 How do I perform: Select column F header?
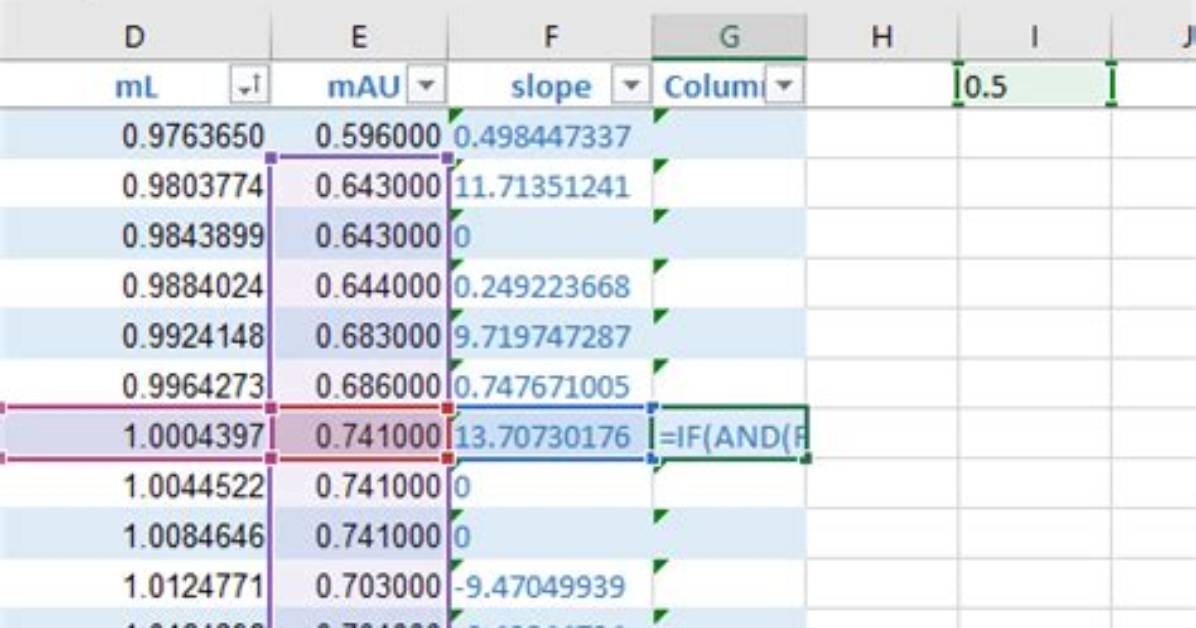point(550,37)
